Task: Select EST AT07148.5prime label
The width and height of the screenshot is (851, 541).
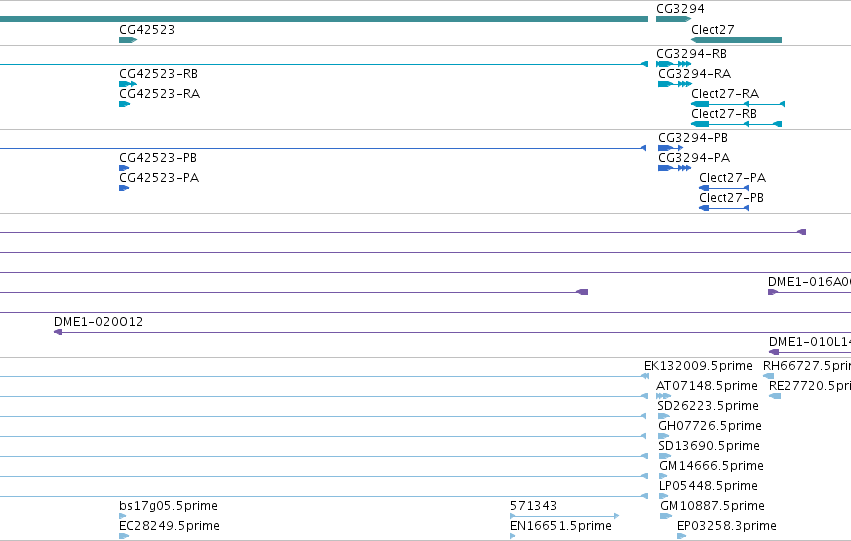Action: coord(707,385)
